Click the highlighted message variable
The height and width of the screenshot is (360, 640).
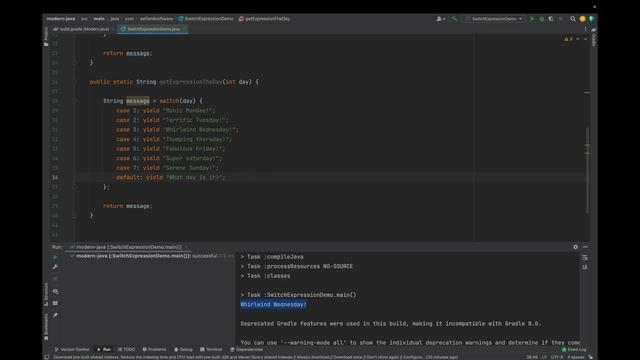(138, 101)
